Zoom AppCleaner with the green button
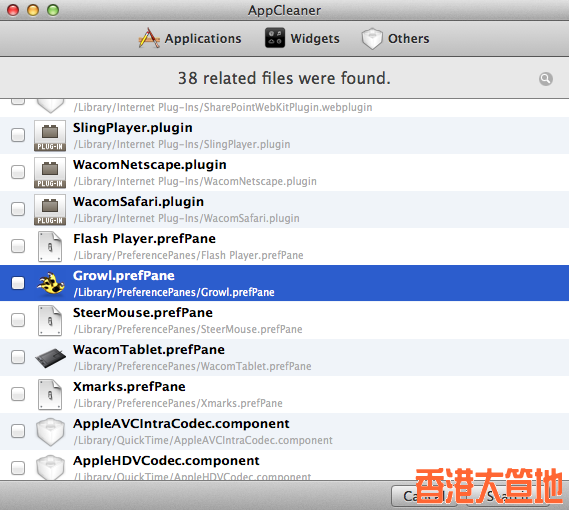The height and width of the screenshot is (510, 569). click(x=53, y=10)
